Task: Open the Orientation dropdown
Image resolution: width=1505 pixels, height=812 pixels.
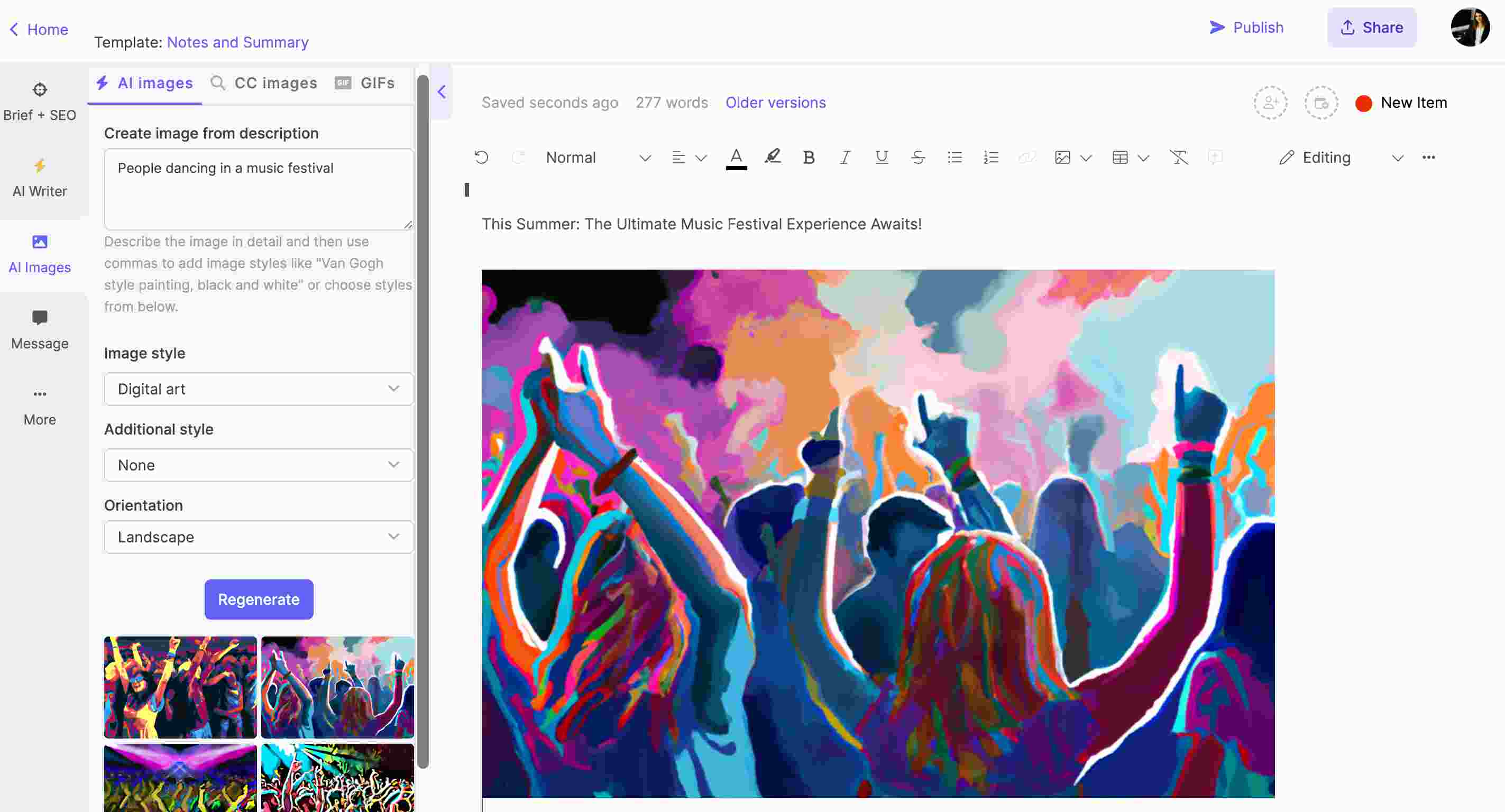Action: 258,536
